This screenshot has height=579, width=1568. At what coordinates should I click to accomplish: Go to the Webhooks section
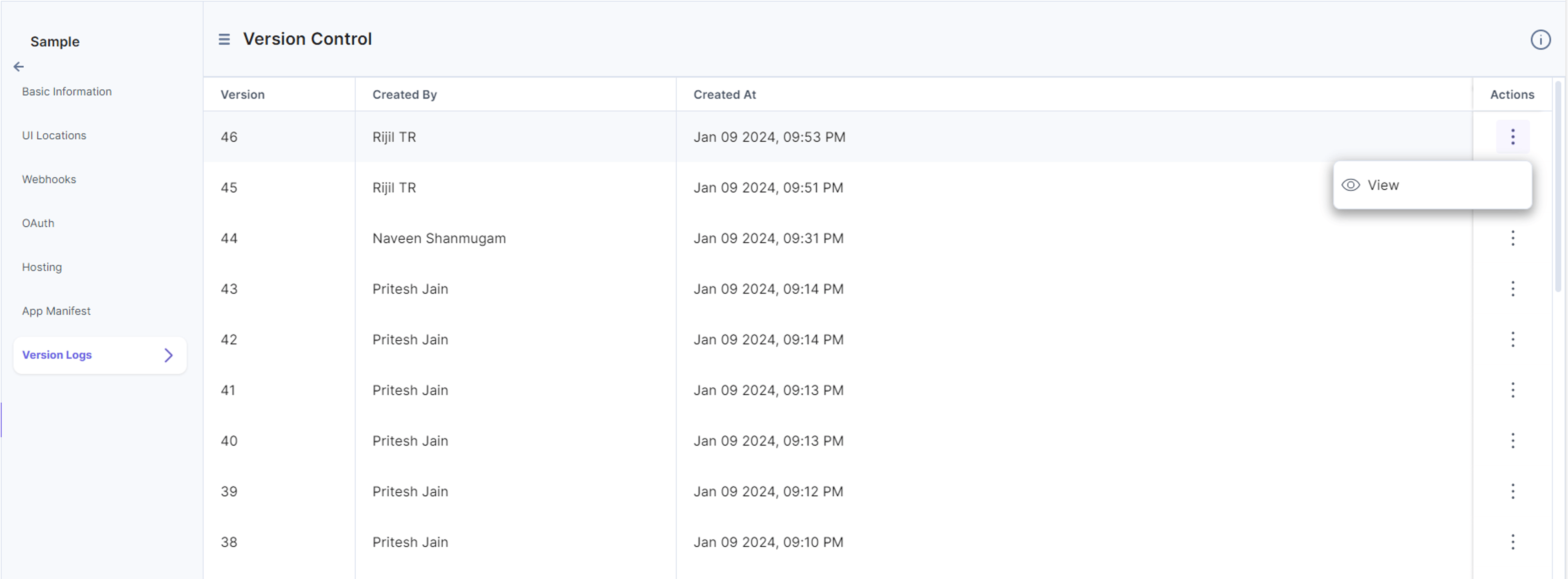(x=49, y=180)
